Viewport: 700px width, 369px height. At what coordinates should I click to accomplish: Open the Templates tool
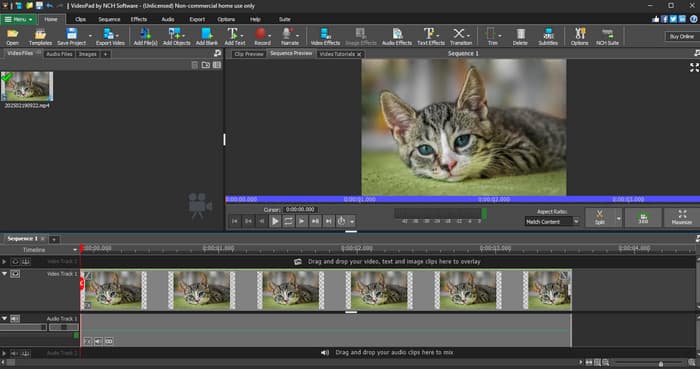[40, 36]
